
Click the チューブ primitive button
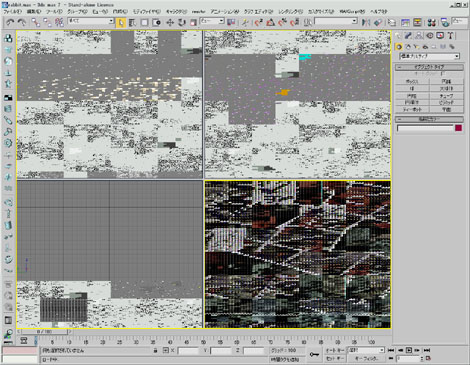click(x=446, y=96)
